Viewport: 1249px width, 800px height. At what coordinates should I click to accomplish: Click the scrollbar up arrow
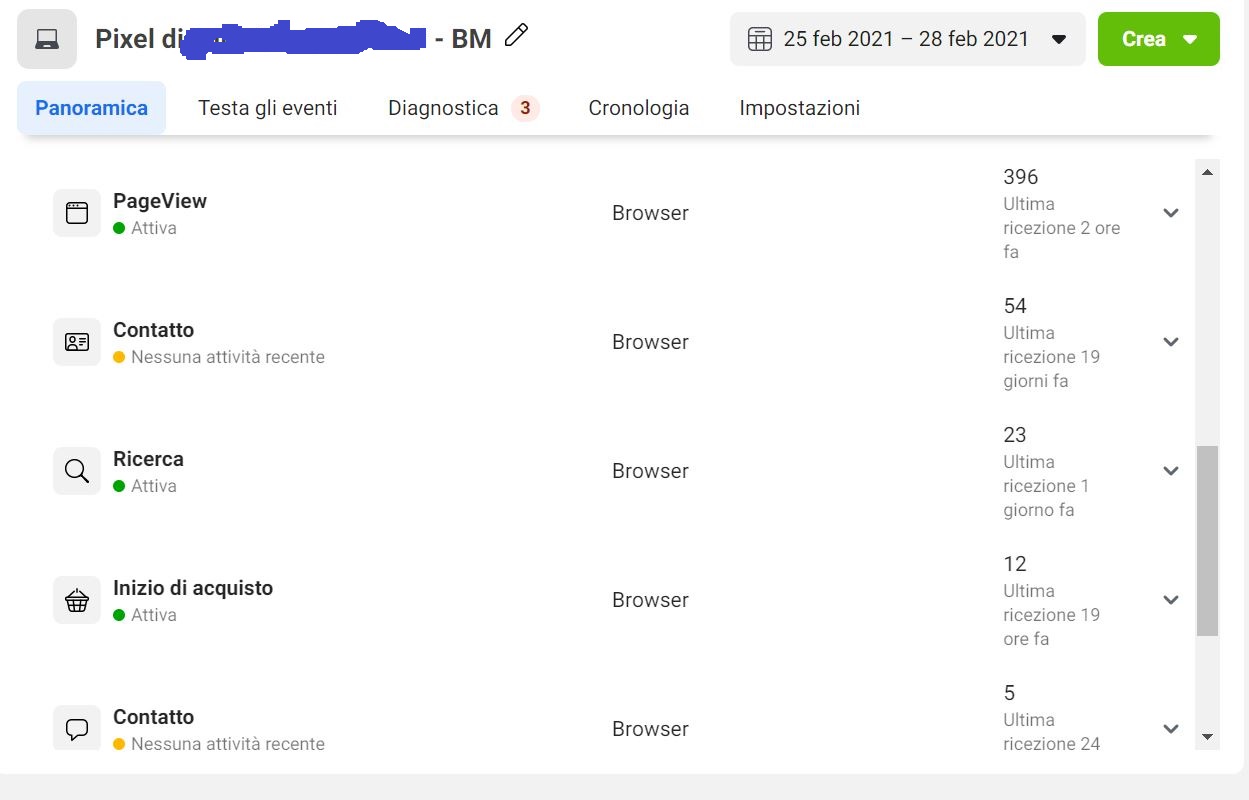tap(1207, 172)
